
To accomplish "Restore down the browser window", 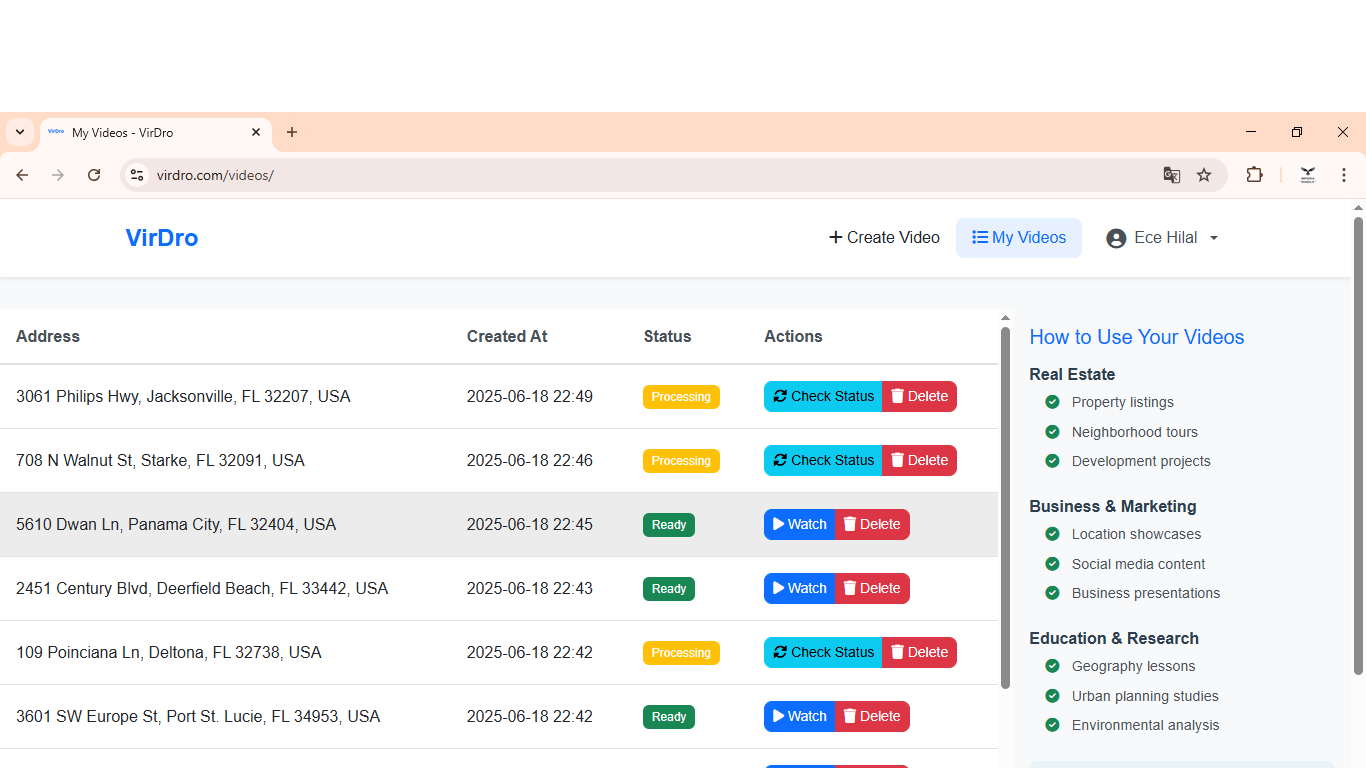I will (x=1297, y=132).
